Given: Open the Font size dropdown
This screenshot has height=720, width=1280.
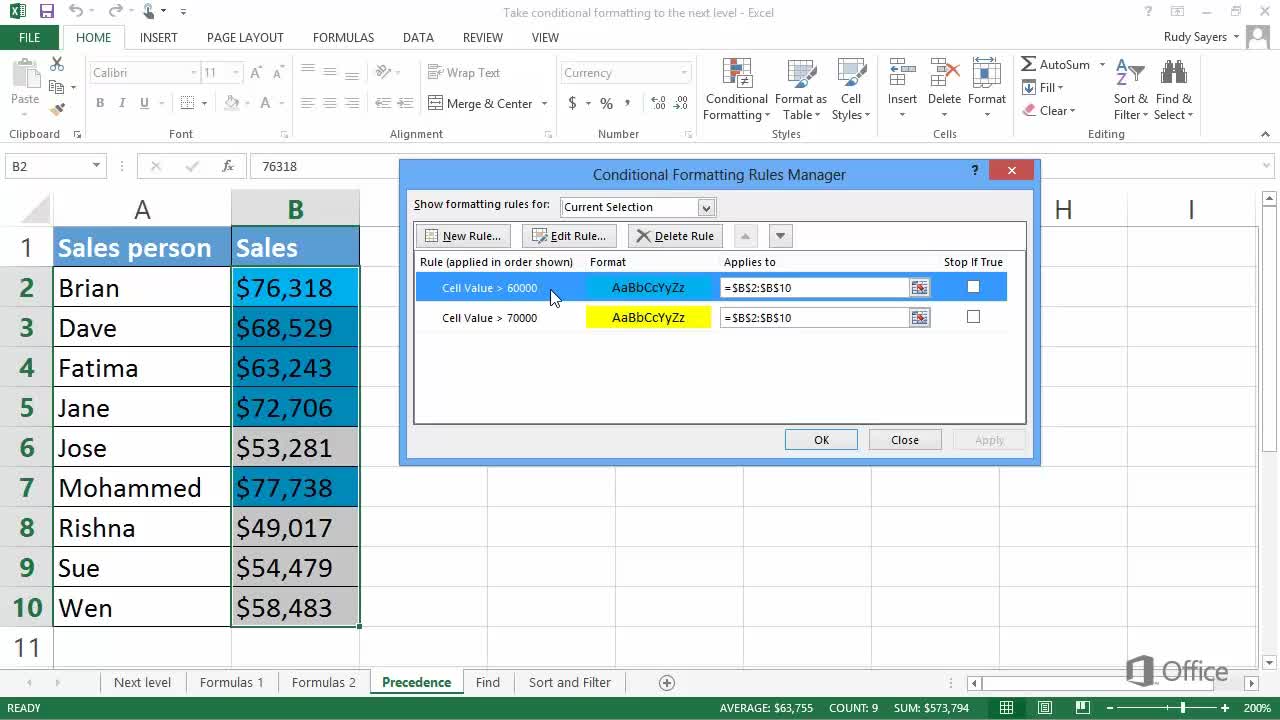Looking at the screenshot, I should (x=236, y=73).
